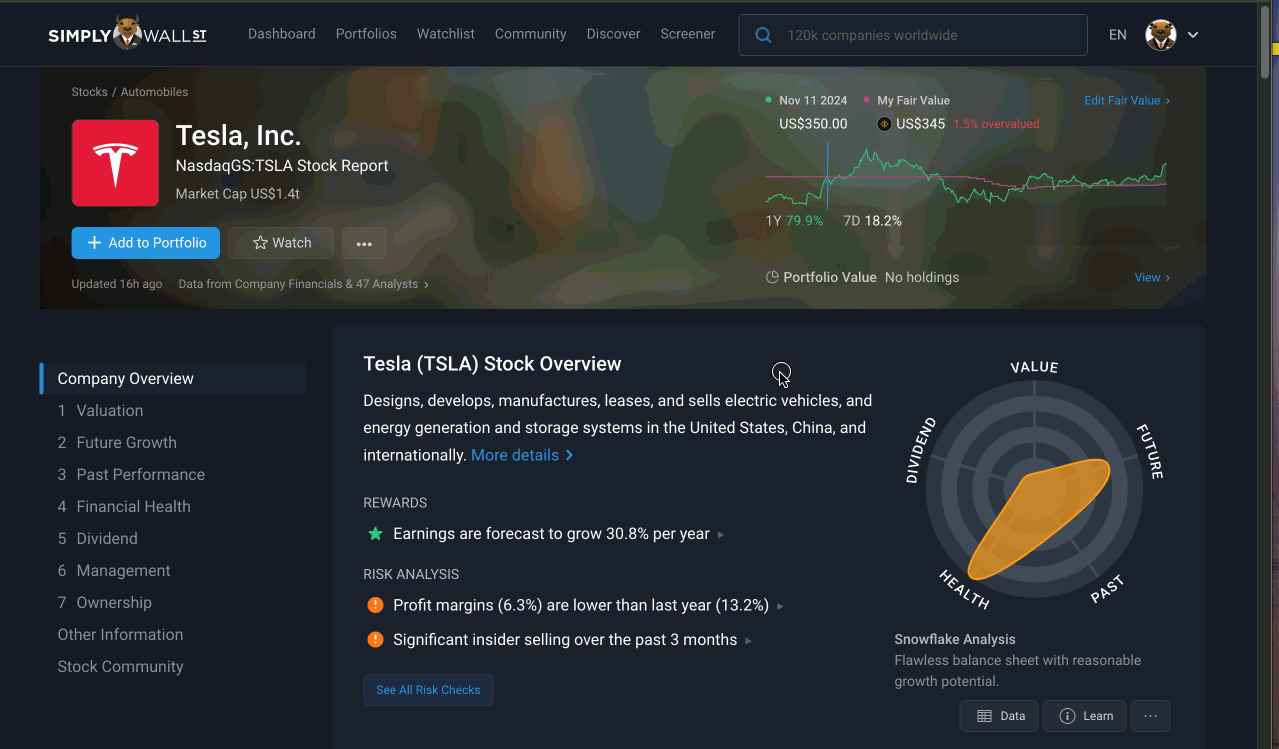Viewport: 1279px width, 749px height.
Task: Click the 7D 18.2% return text
Action: click(x=873, y=221)
